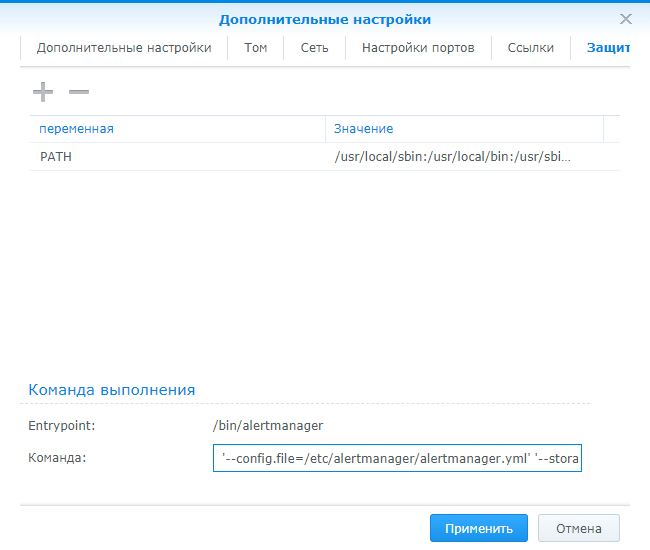
Task: Click the Entrypoint label
Action: tap(61, 425)
